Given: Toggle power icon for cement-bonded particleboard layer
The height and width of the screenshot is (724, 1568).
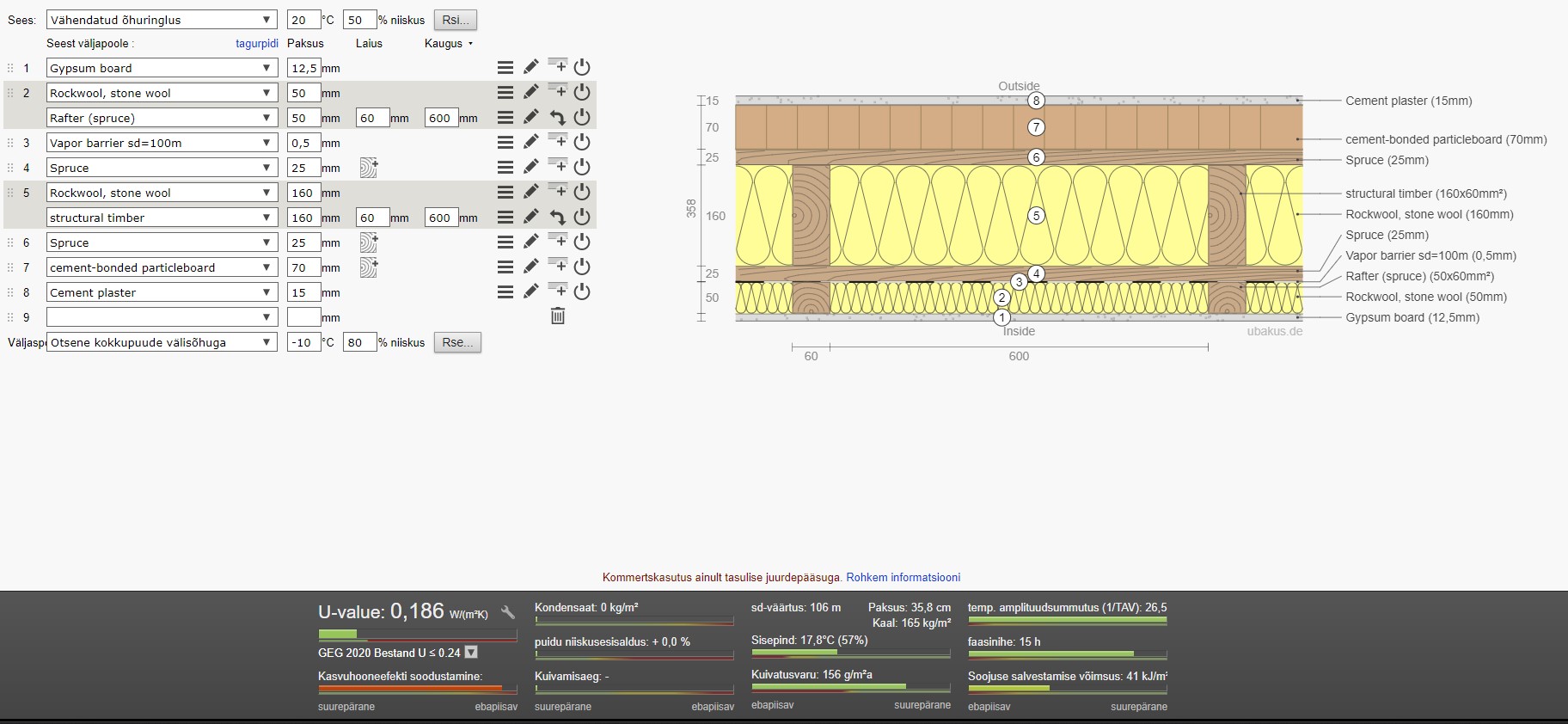Looking at the screenshot, I should click(x=582, y=267).
